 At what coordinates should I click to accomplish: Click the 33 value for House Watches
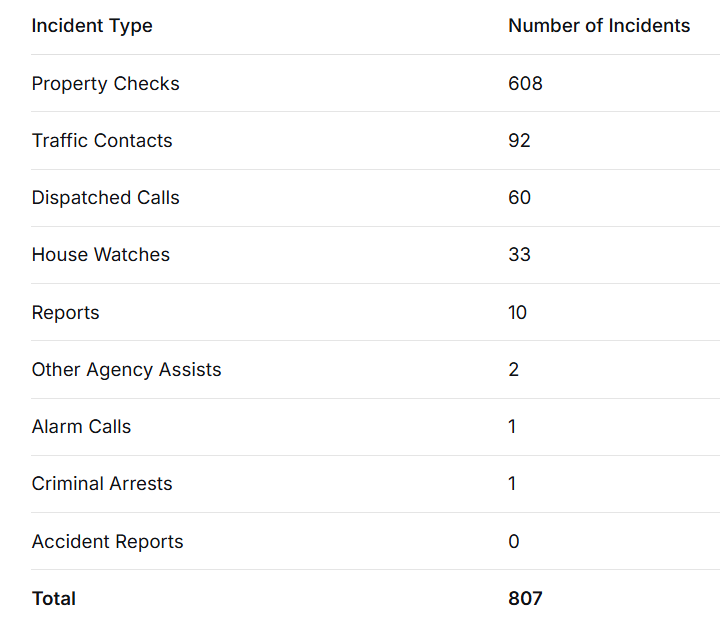(x=519, y=255)
